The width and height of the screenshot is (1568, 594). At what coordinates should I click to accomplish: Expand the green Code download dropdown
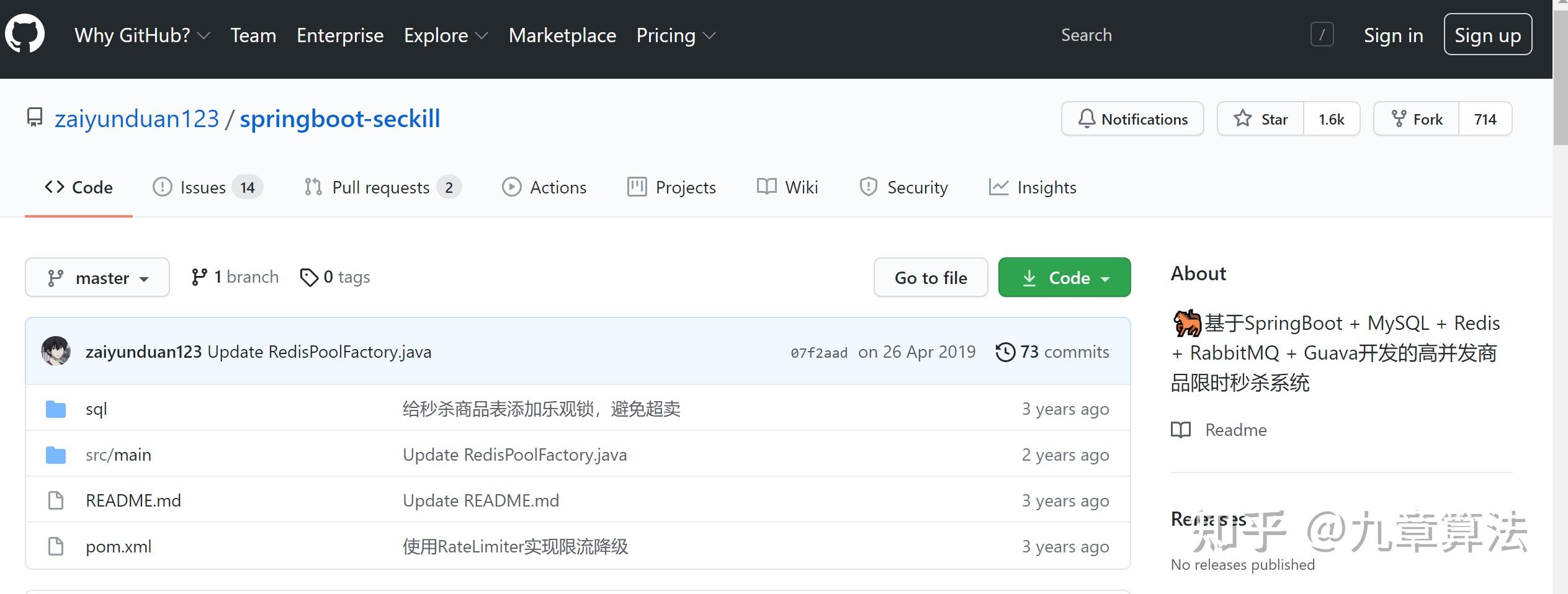[x=1064, y=278]
